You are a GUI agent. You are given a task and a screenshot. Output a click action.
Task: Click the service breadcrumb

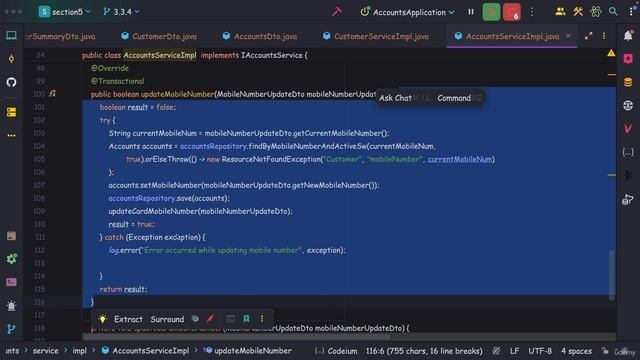[x=45, y=351]
